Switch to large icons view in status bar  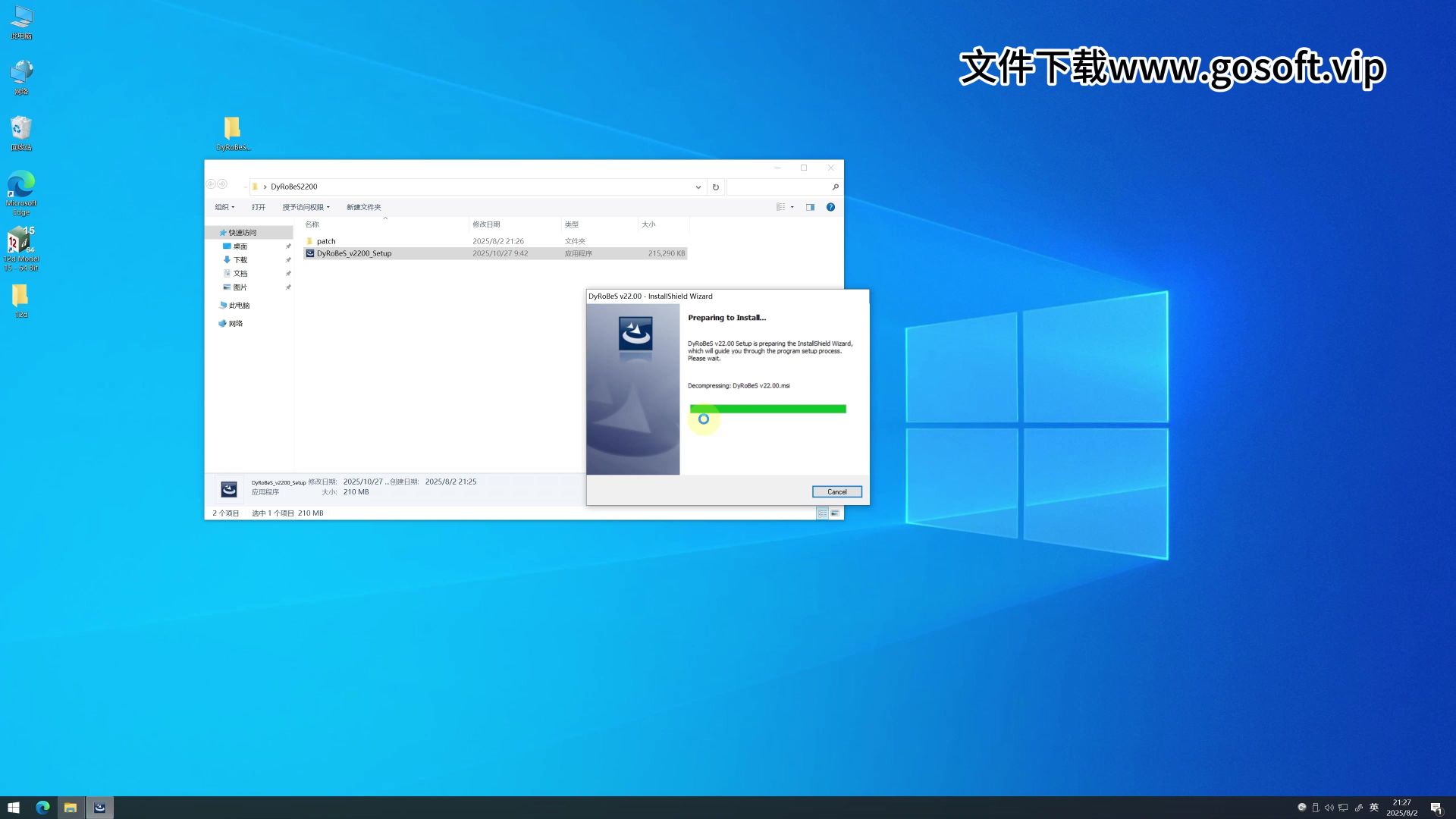pos(835,513)
